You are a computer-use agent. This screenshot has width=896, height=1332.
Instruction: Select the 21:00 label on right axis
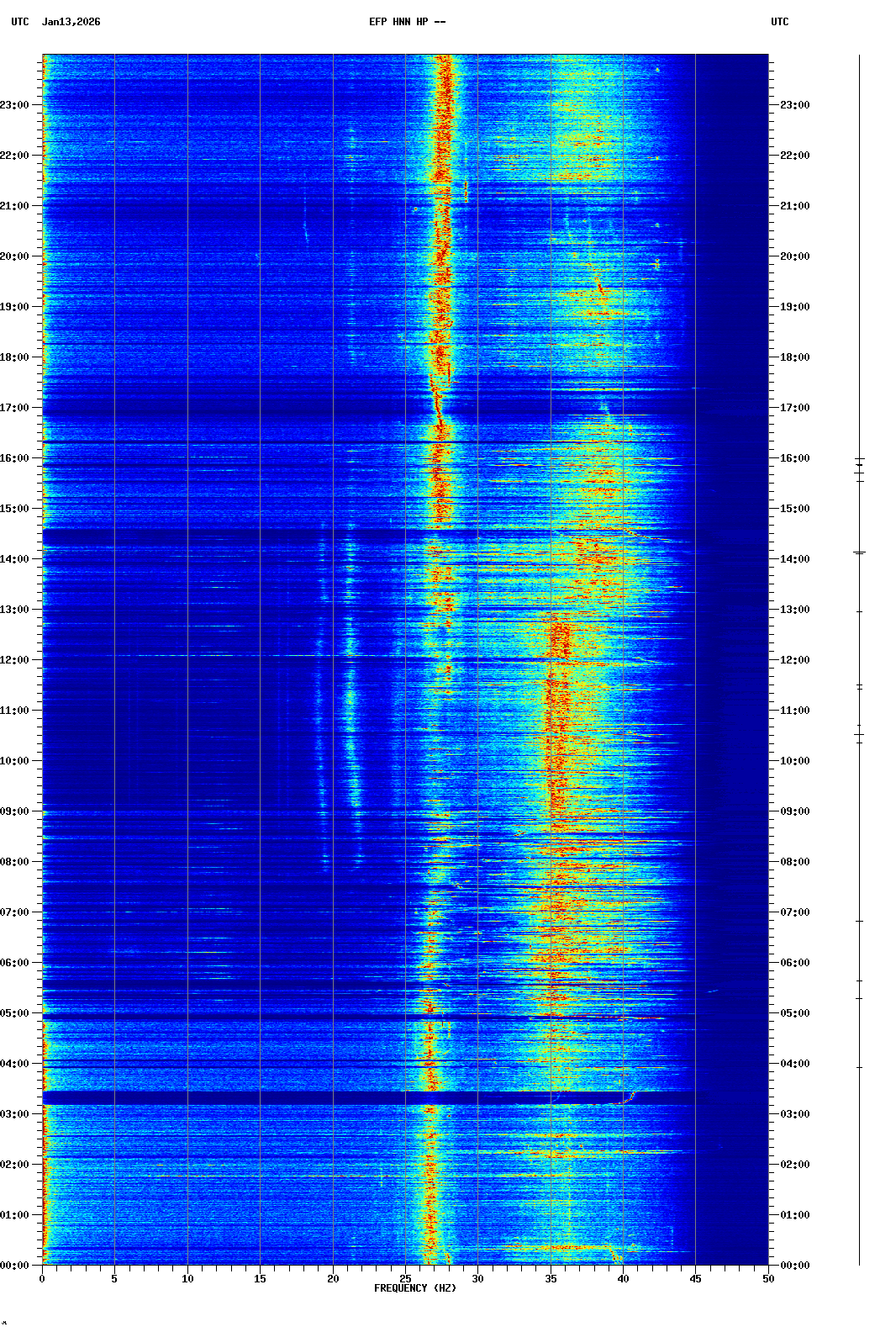[x=794, y=206]
